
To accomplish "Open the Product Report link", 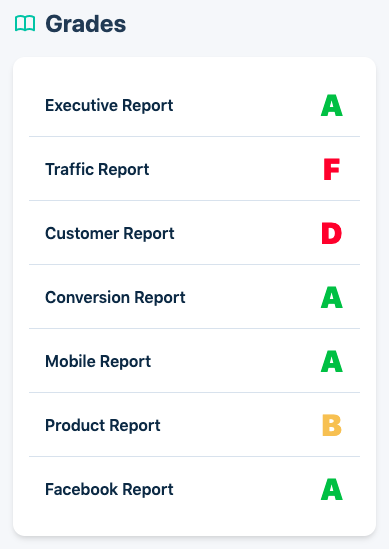I will [x=103, y=425].
